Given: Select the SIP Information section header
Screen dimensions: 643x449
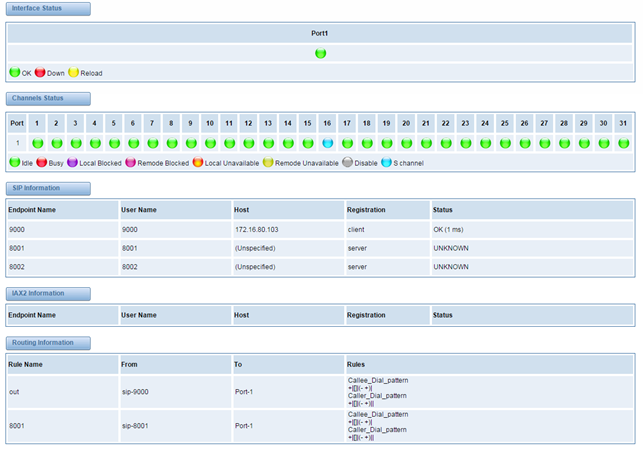Looking at the screenshot, I should click(48, 188).
